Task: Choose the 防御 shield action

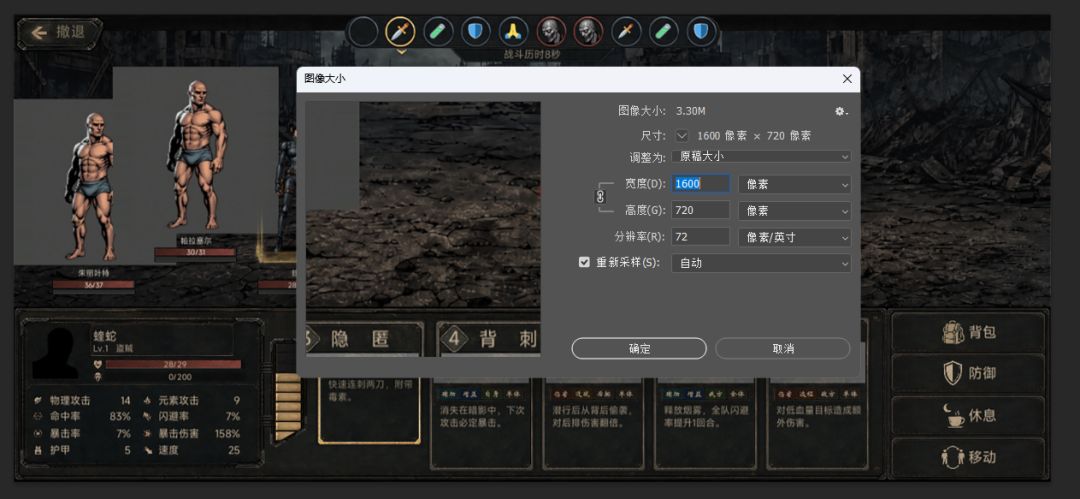Action: coord(968,374)
